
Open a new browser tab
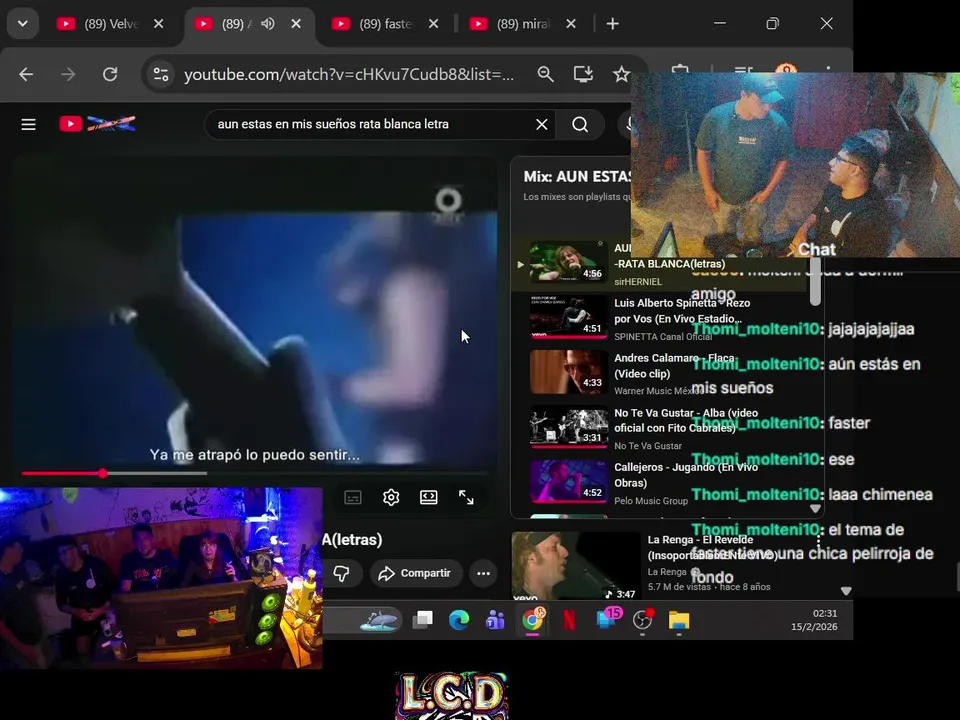click(612, 24)
